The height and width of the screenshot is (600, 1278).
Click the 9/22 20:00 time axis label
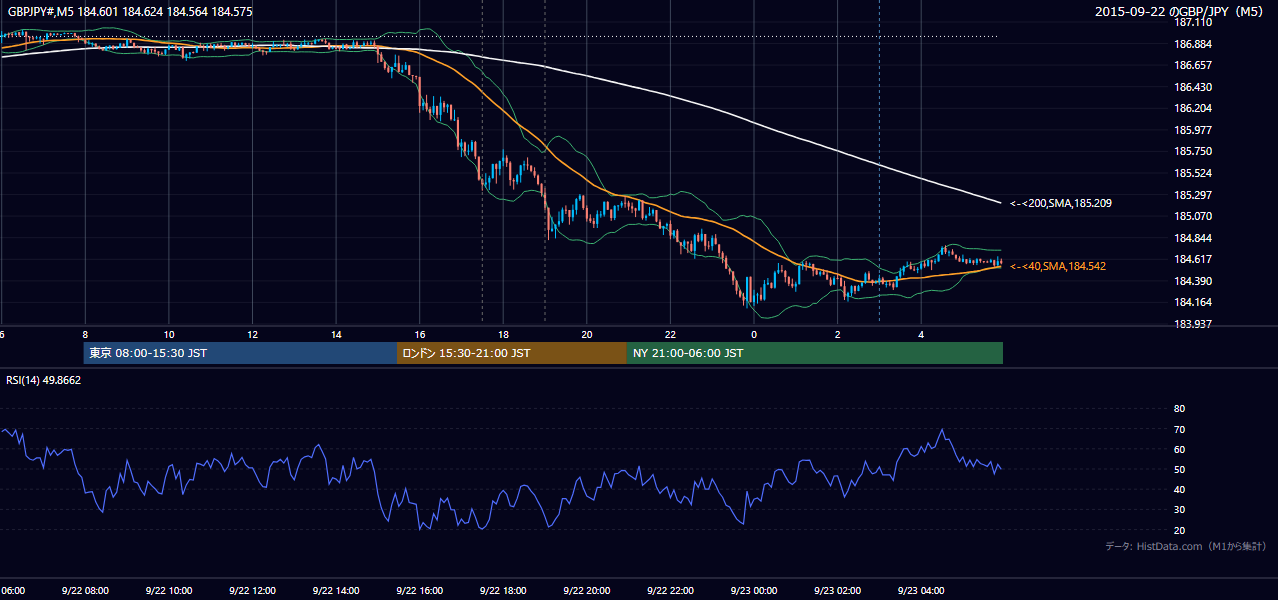click(x=587, y=591)
